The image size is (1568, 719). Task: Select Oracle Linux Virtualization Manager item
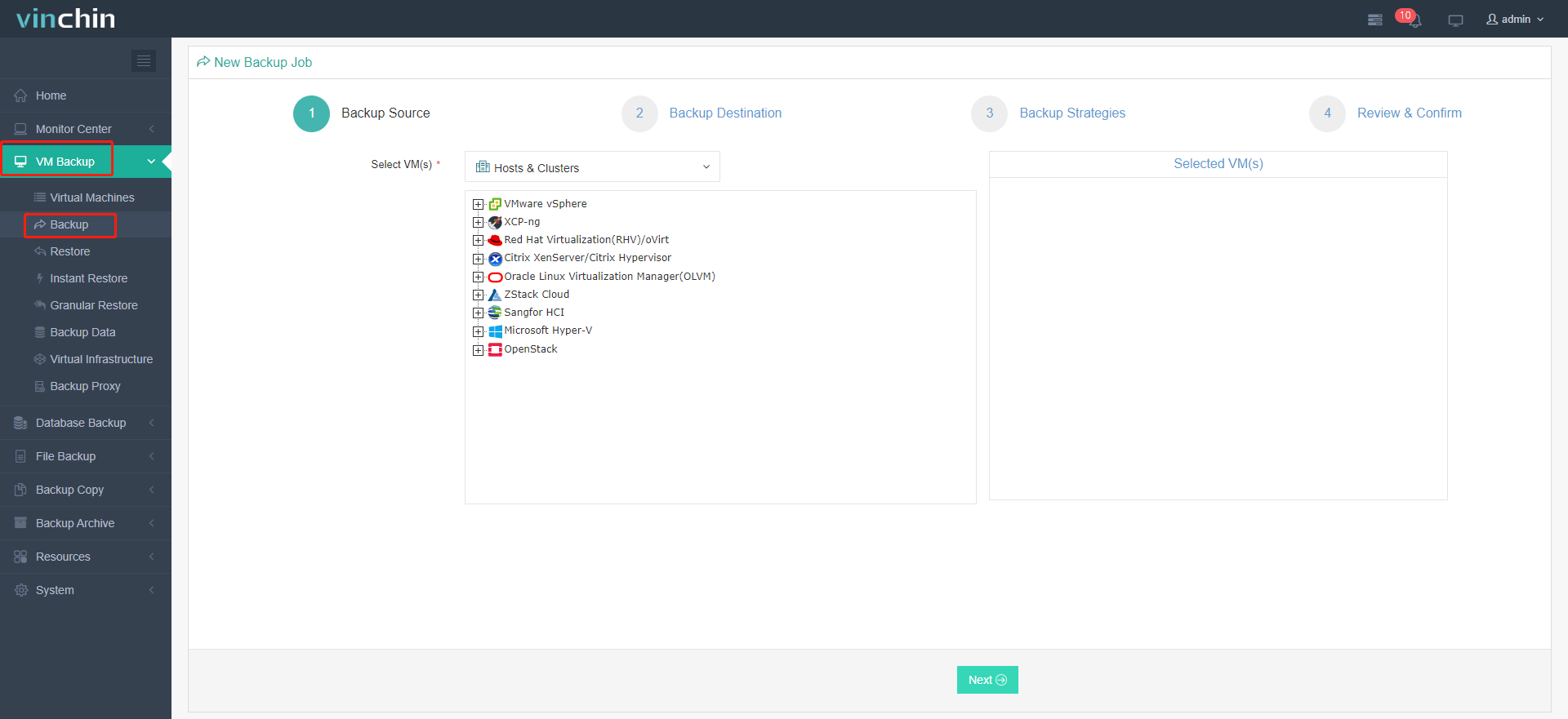click(609, 277)
